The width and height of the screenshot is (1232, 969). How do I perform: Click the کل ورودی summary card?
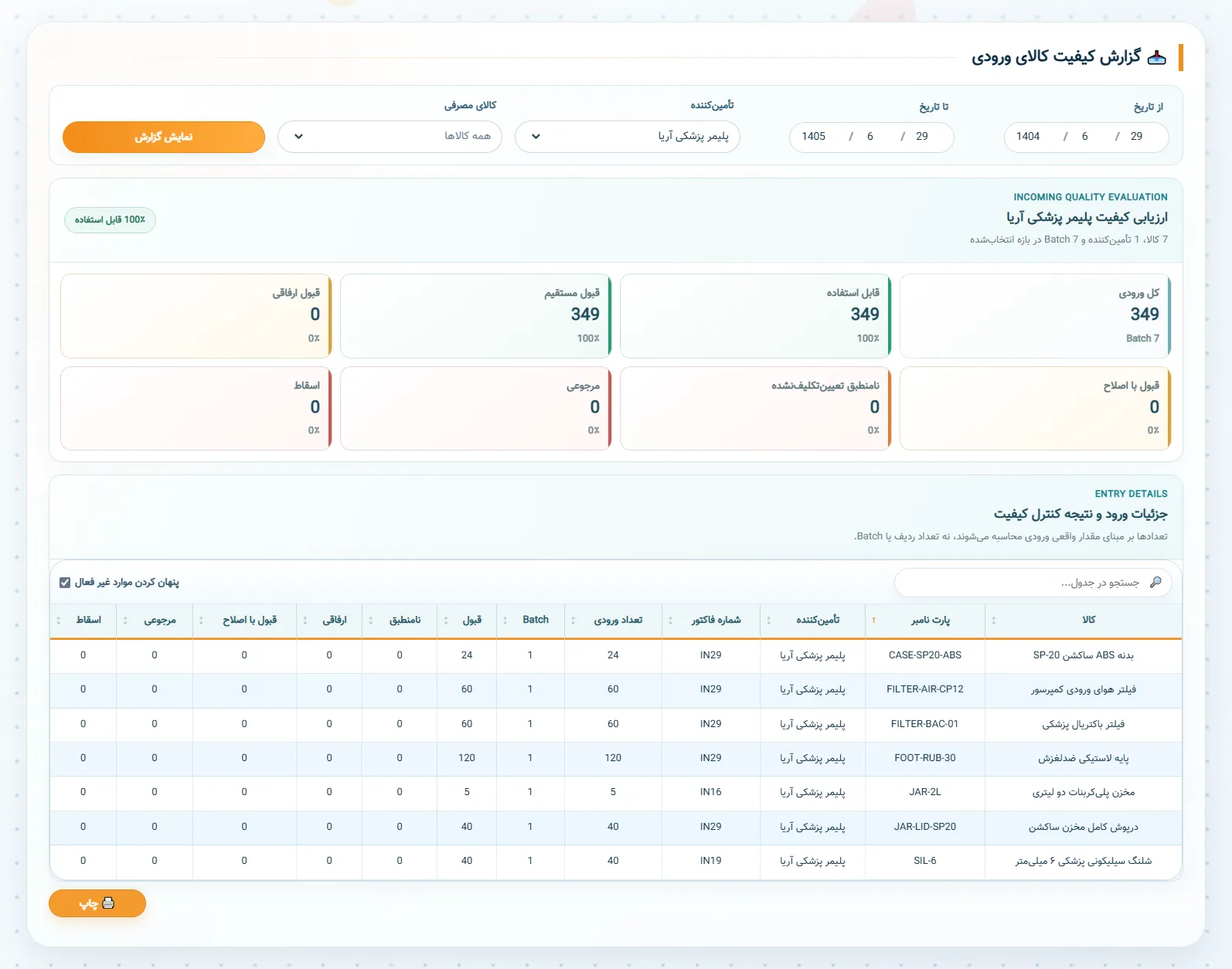point(1036,316)
